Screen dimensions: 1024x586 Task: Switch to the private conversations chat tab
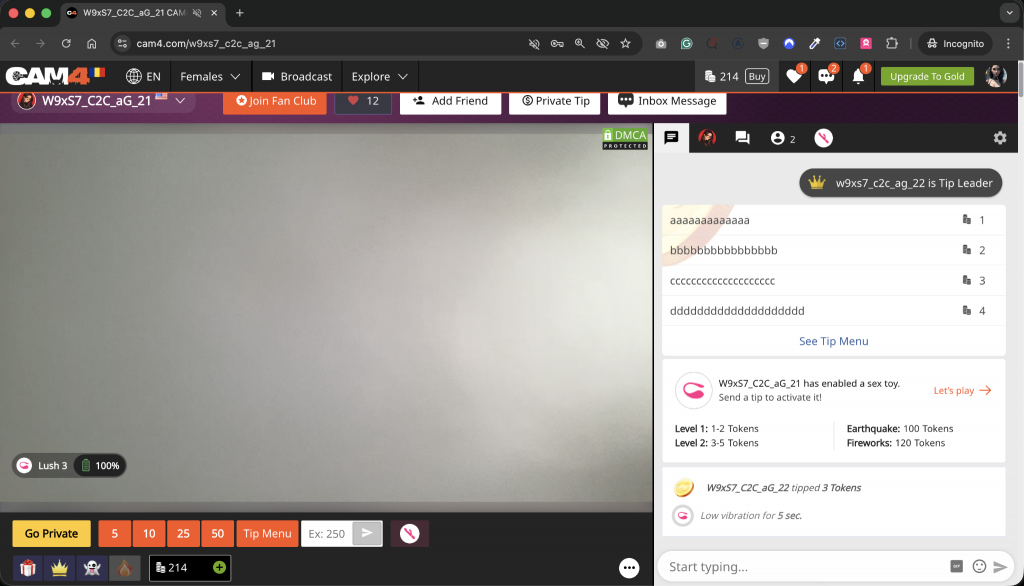[x=742, y=138]
